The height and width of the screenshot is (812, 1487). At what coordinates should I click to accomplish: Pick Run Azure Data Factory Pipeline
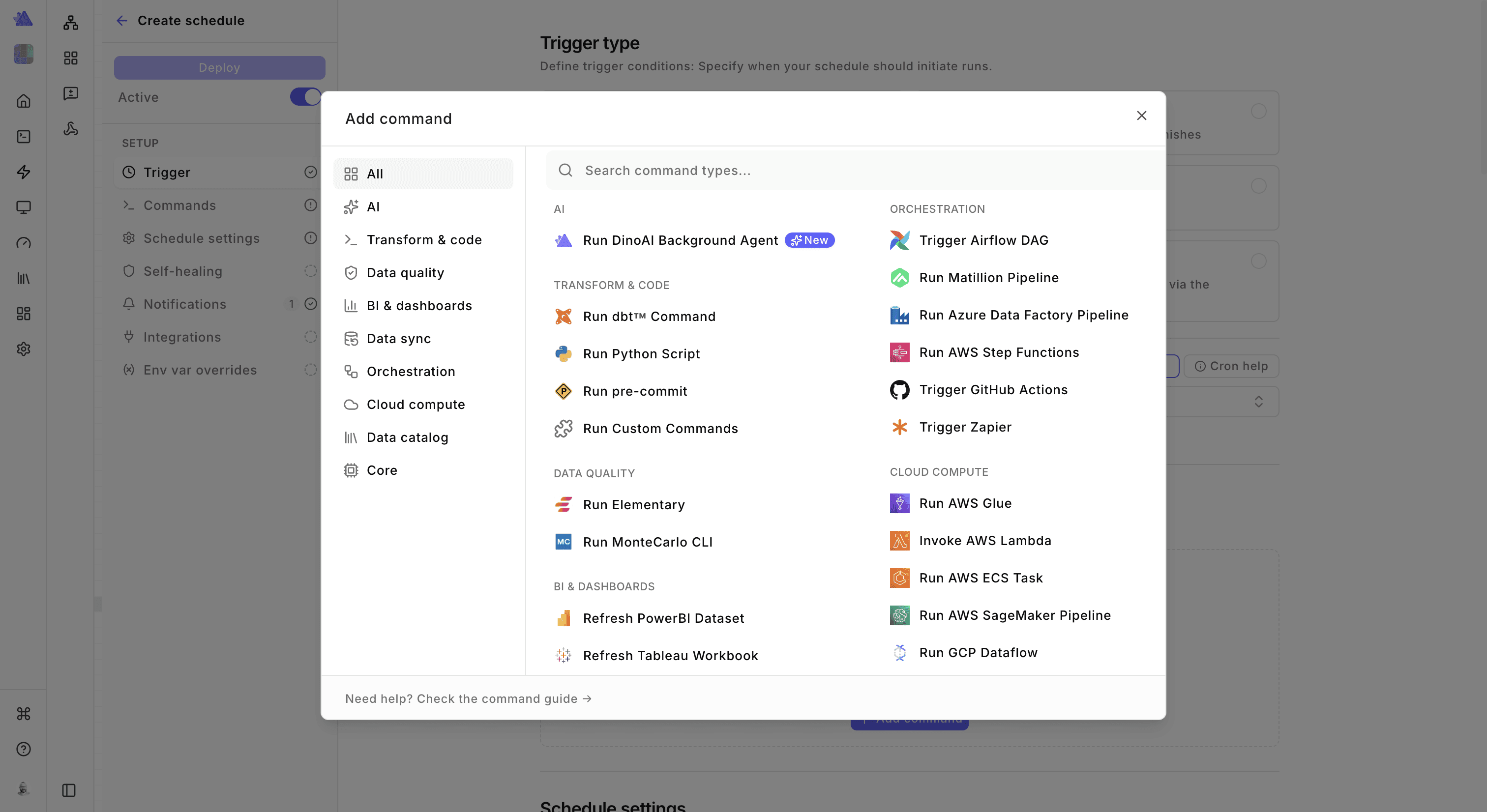pyautogui.click(x=1009, y=315)
